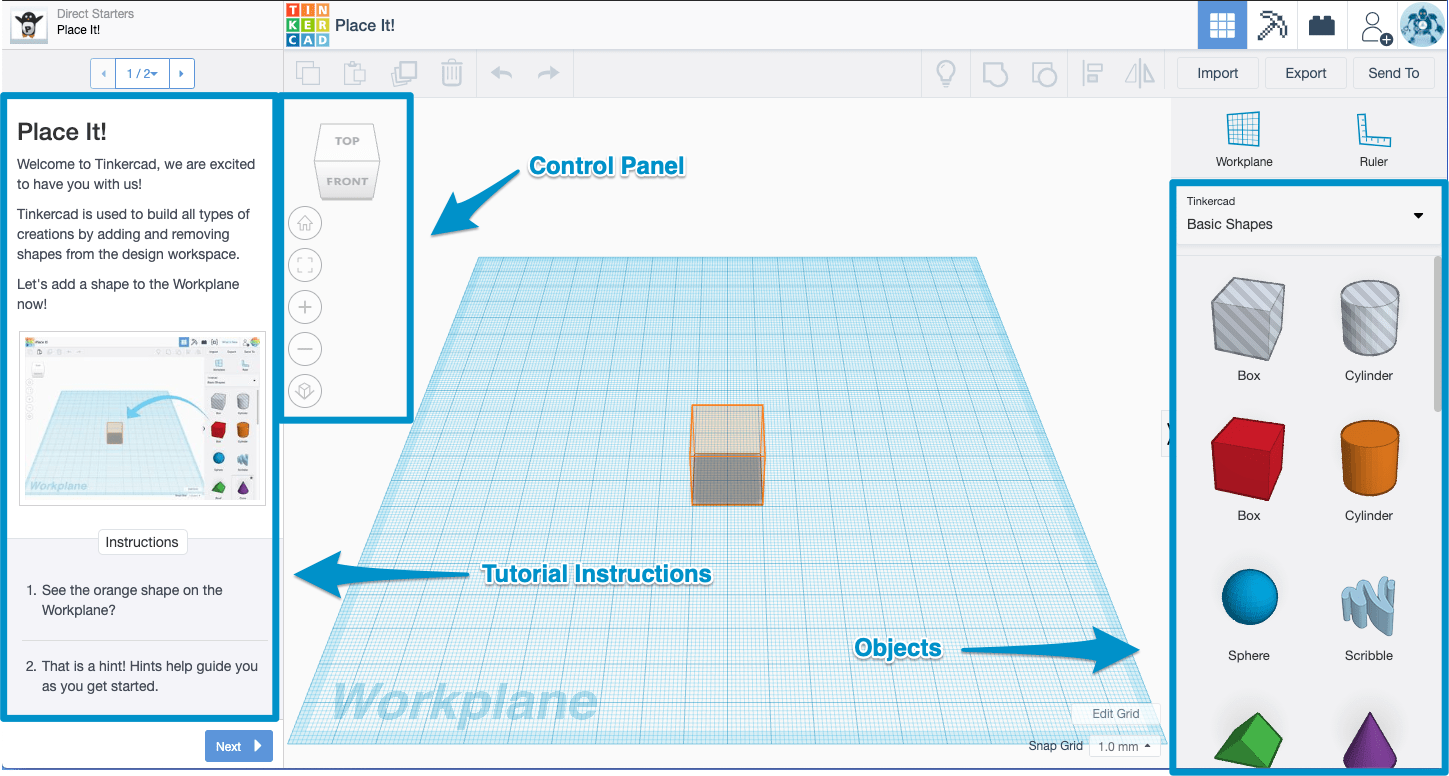Select the Mirror tool icon
The height and width of the screenshot is (776, 1449).
1140,72
